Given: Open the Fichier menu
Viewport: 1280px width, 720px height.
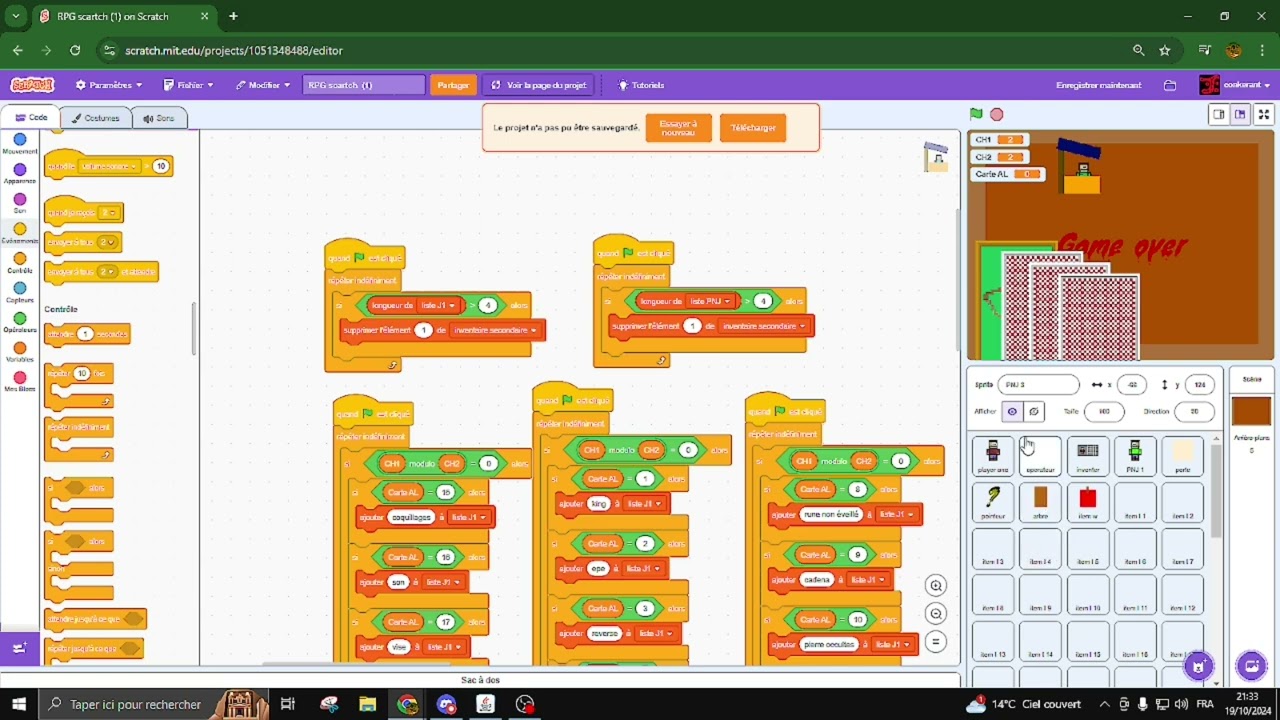Looking at the screenshot, I should tap(189, 85).
